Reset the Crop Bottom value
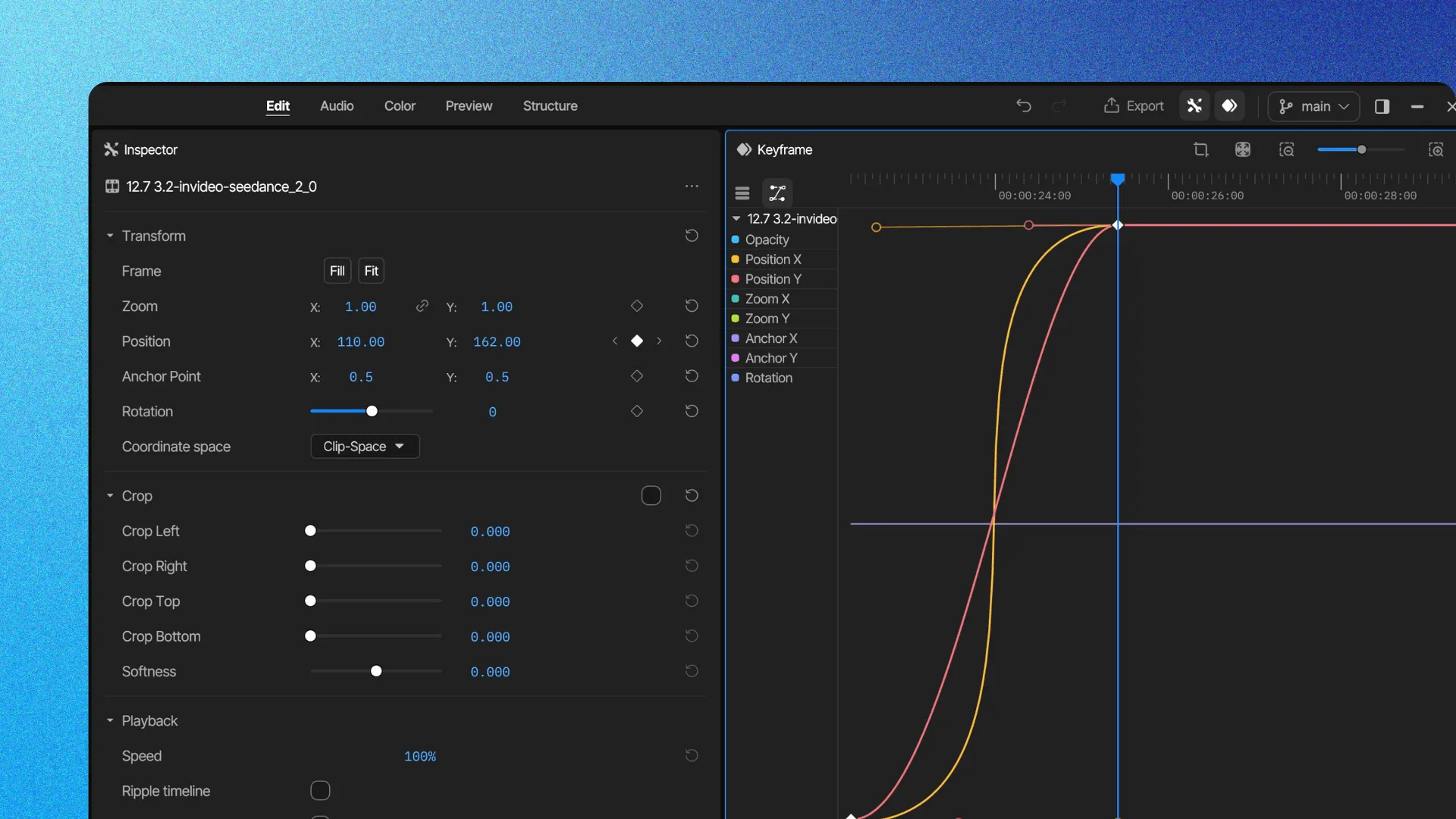Viewport: 1456px width, 819px height. pos(692,636)
